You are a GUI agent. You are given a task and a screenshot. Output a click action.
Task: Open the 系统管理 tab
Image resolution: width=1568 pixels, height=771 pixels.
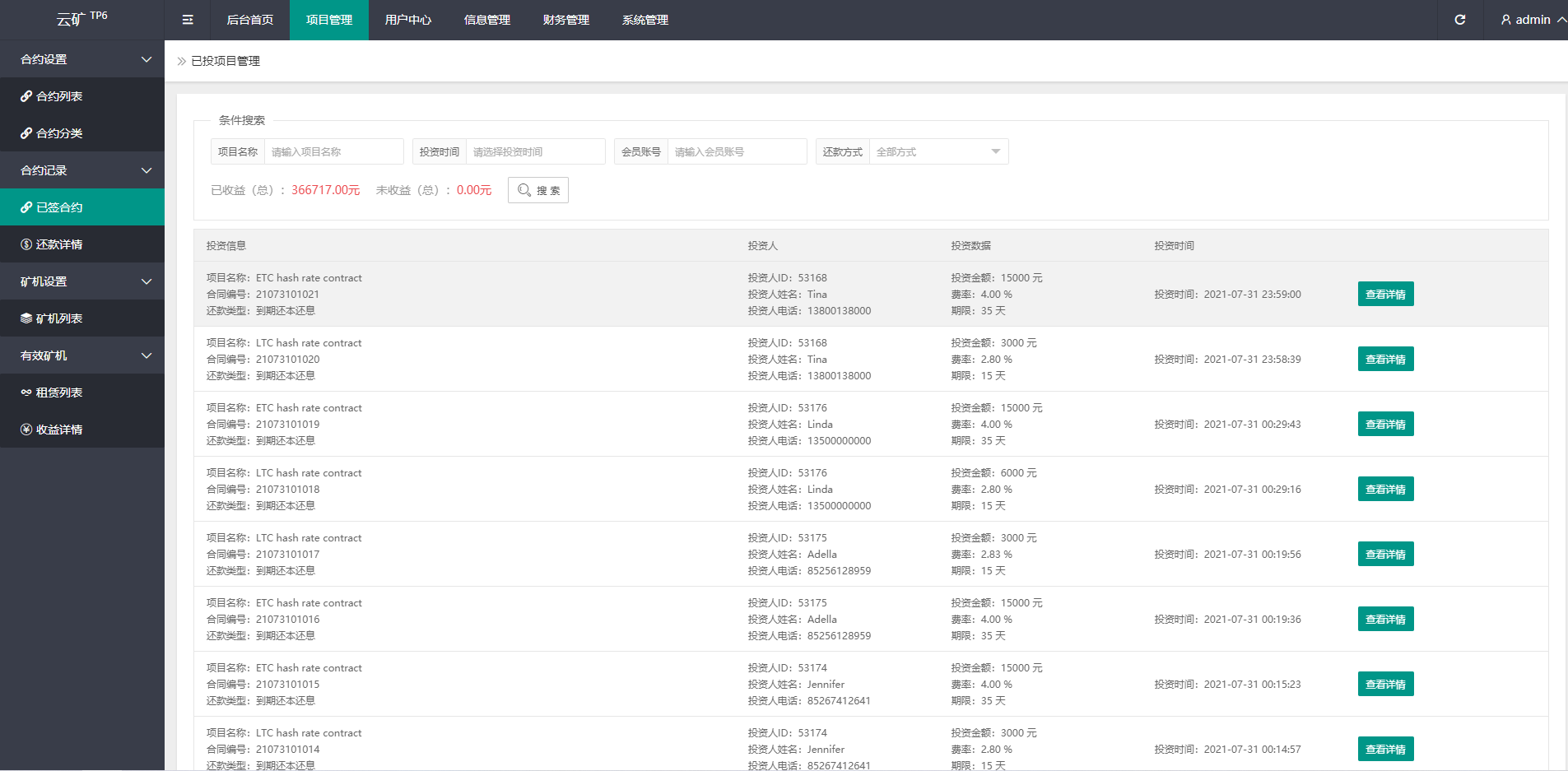pyautogui.click(x=645, y=20)
